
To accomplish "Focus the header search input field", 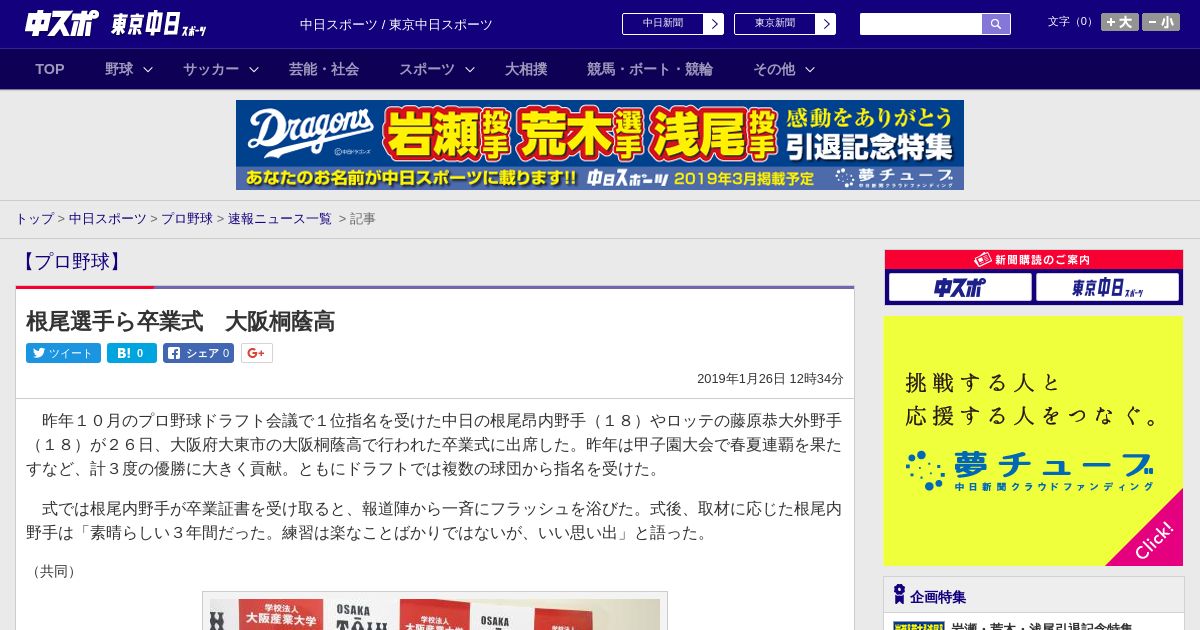I will [x=921, y=24].
